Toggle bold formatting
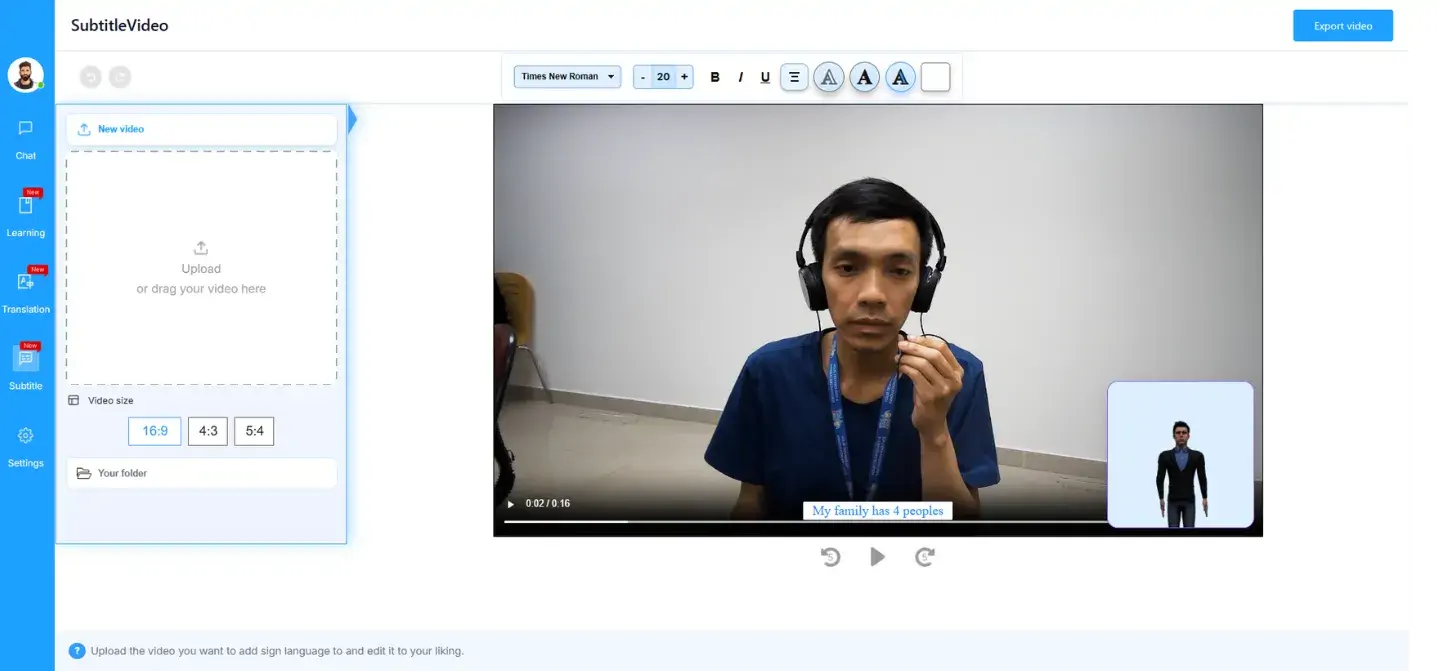Viewport: 1436px width, 671px height. point(714,77)
